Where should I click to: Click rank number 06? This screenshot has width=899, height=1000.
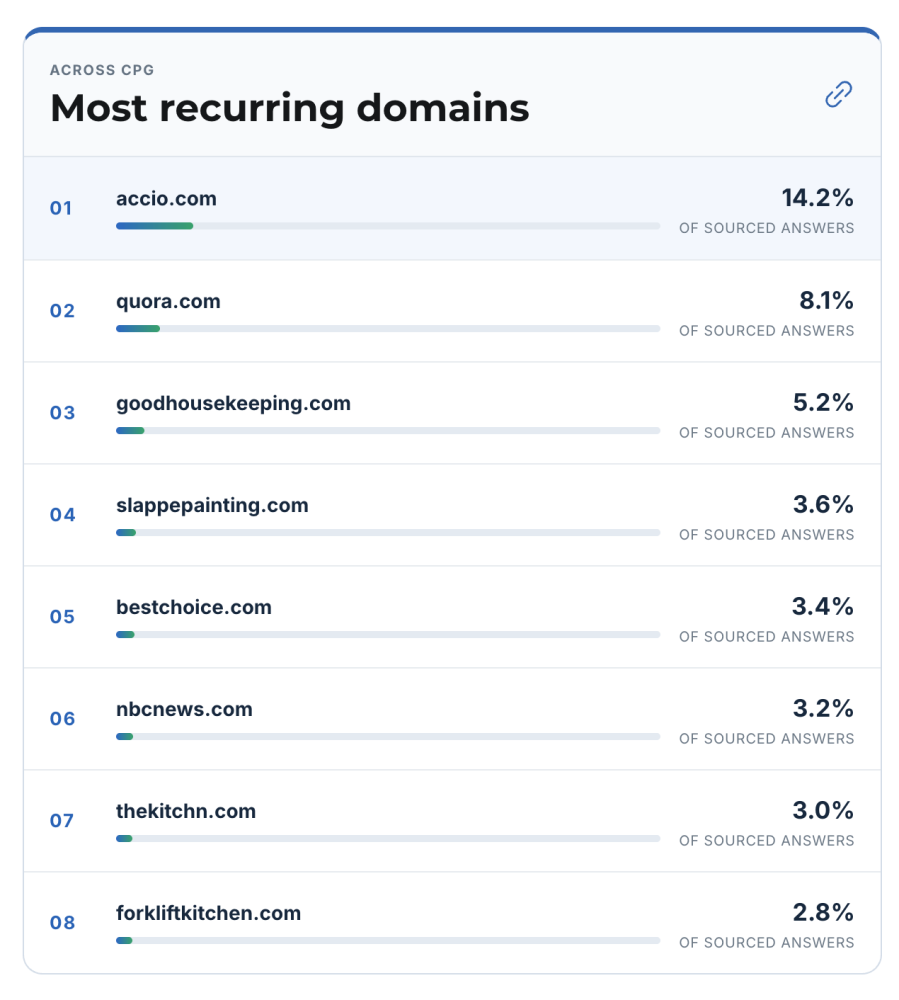[62, 719]
